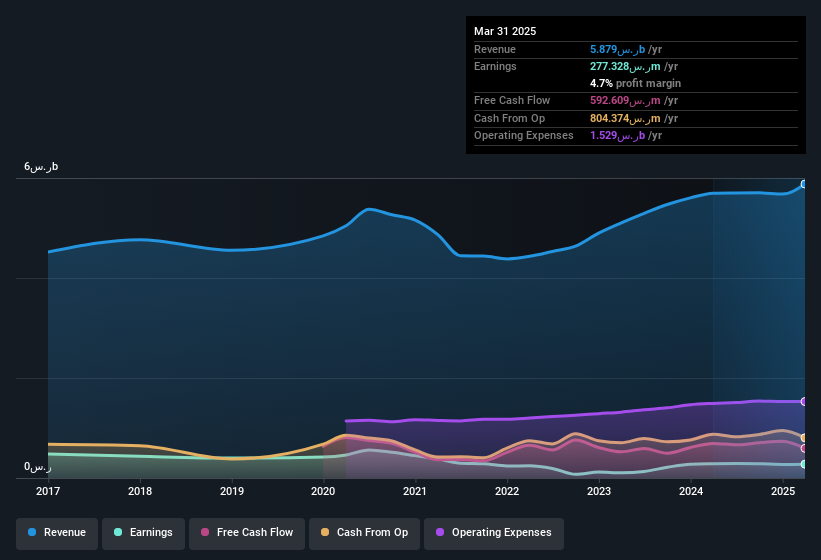The width and height of the screenshot is (821, 560).
Task: Click the 6b y-axis top label
Action: (x=41, y=167)
